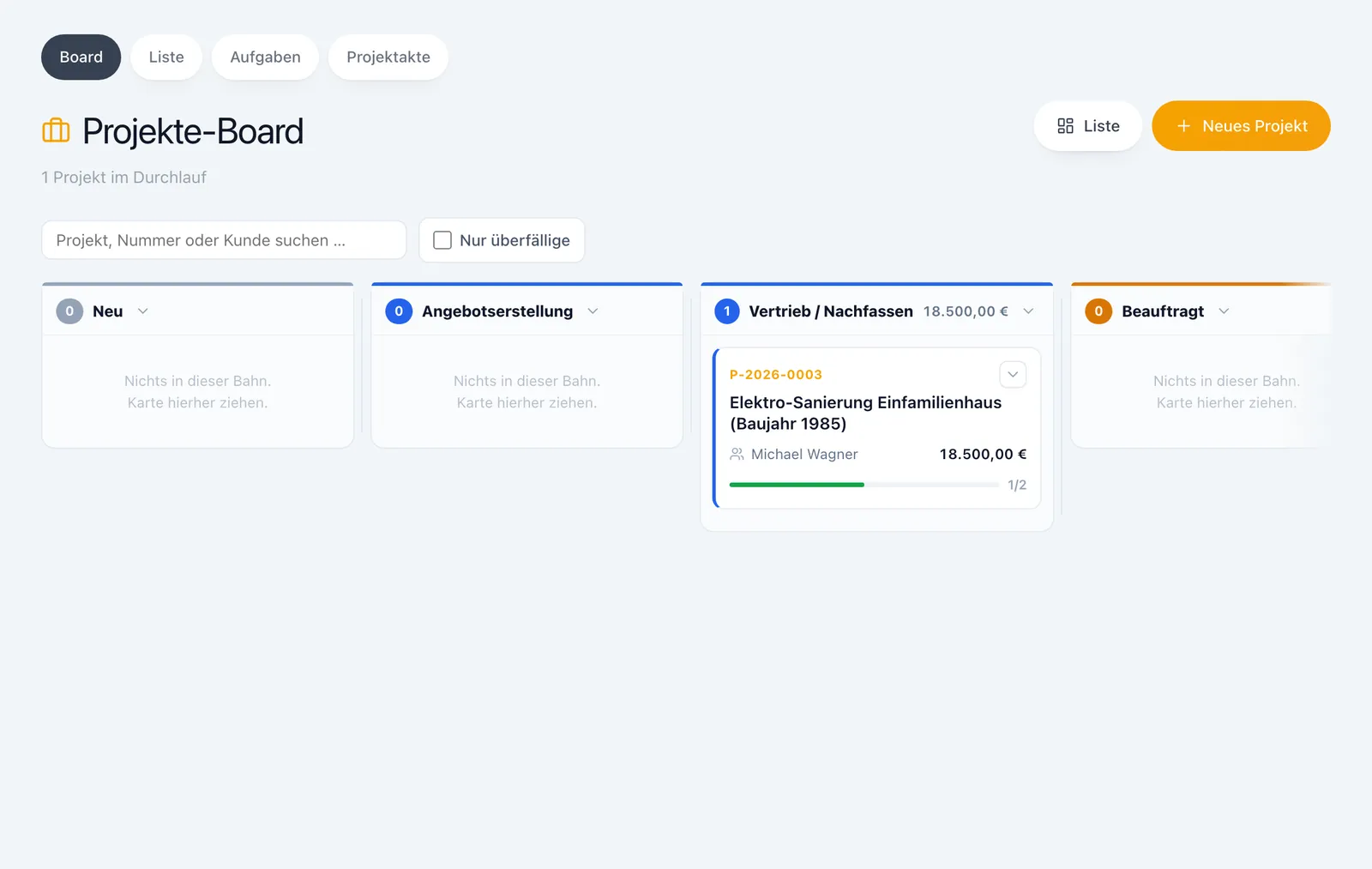Open the Elektro-Sanierung Einfamilienhaus card title

coord(865,413)
